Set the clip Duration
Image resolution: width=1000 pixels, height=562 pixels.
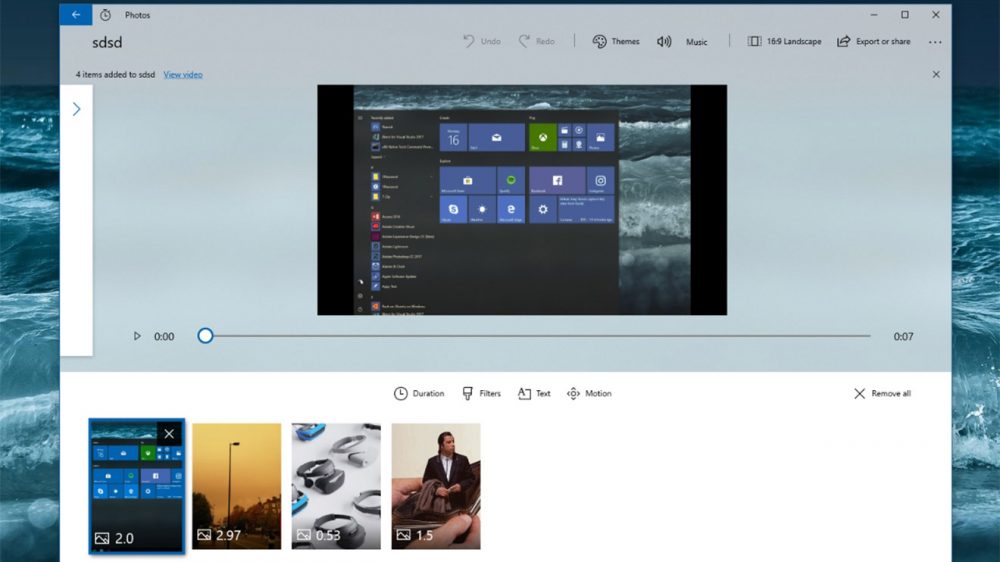pos(418,393)
